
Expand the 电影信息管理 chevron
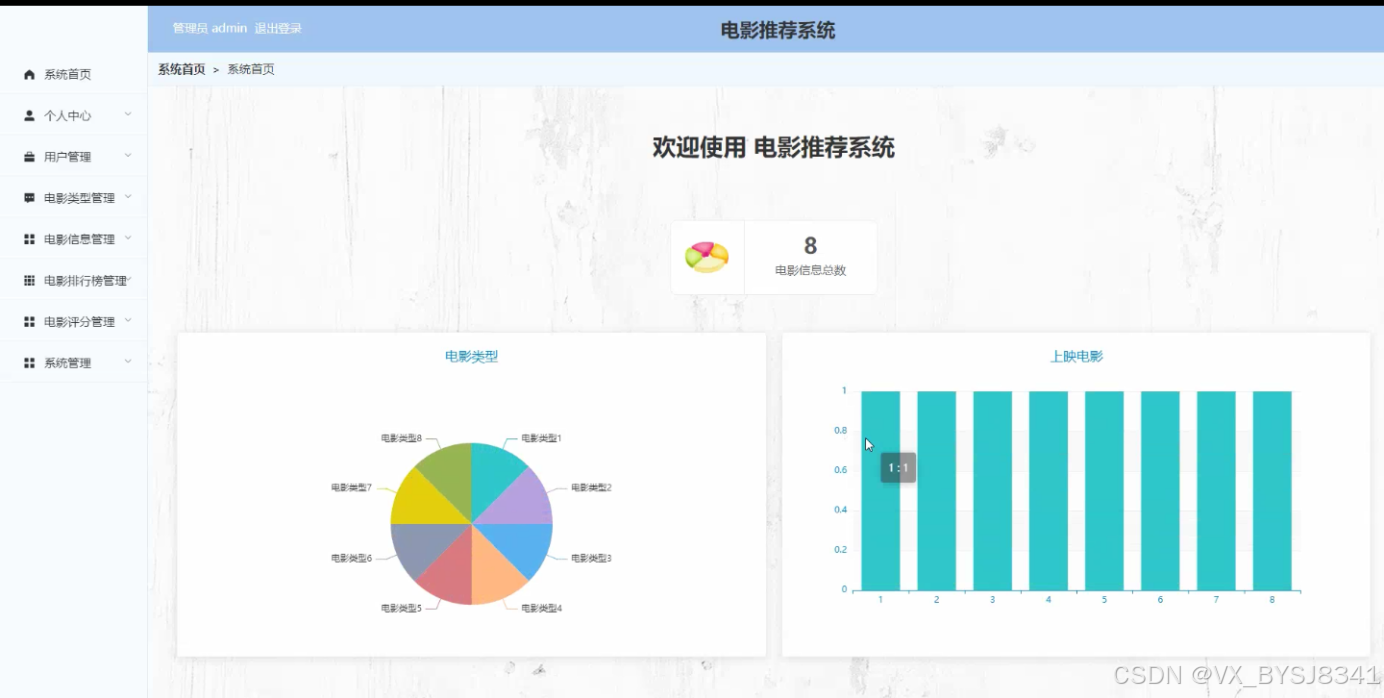[x=128, y=238]
